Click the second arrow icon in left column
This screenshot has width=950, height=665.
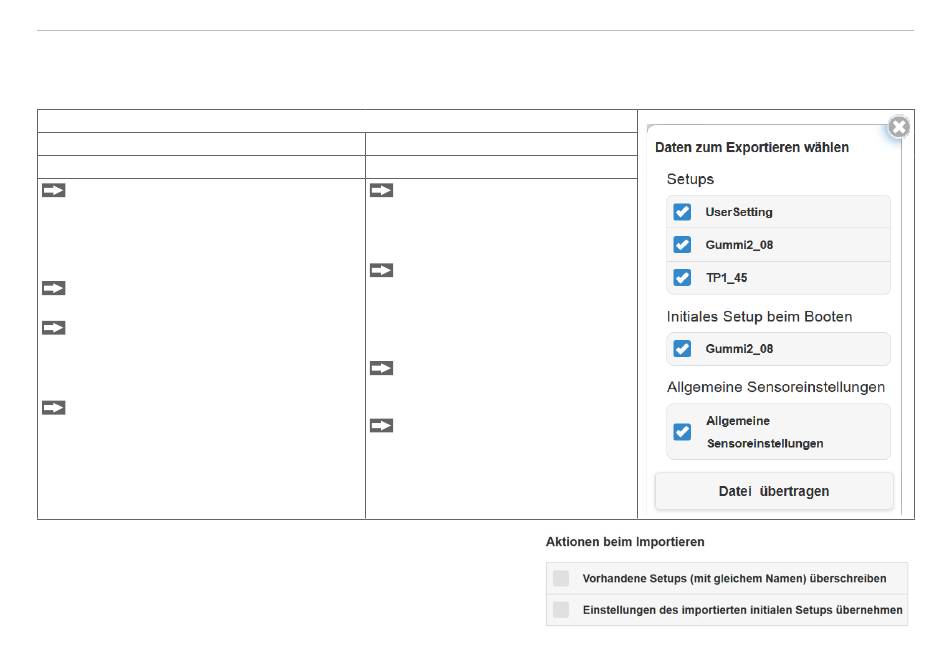click(53, 288)
